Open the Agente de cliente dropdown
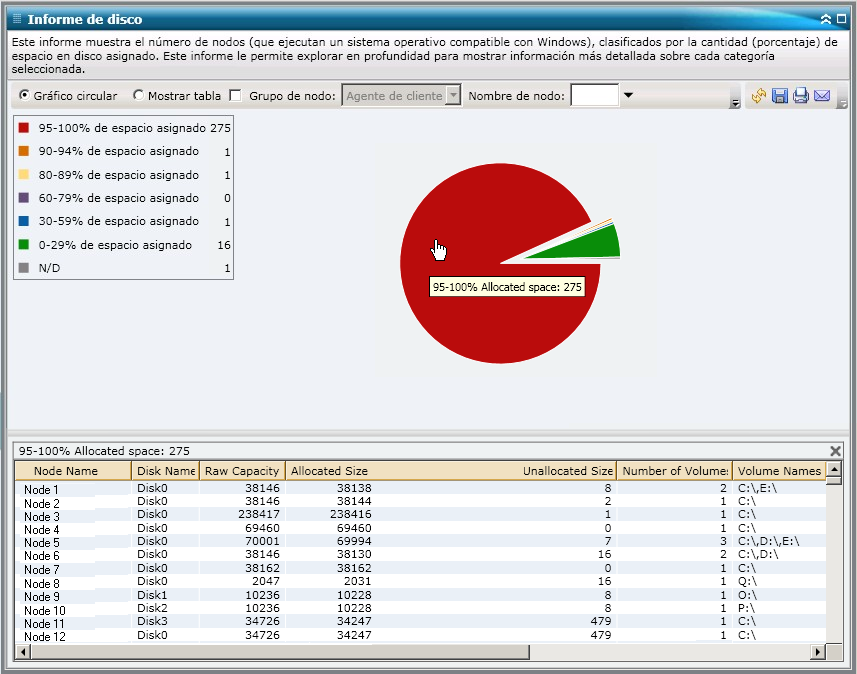This screenshot has height=674, width=857. 453,96
